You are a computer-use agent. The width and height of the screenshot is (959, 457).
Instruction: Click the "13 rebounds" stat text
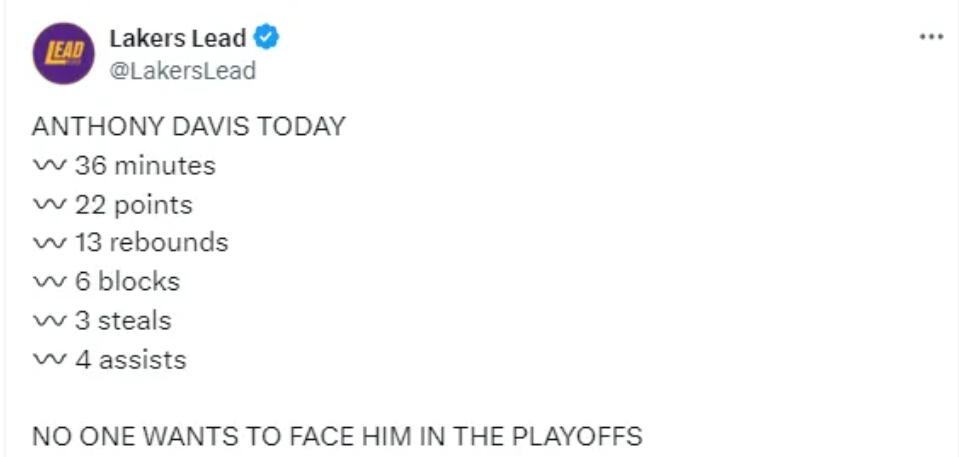pyautogui.click(x=152, y=243)
